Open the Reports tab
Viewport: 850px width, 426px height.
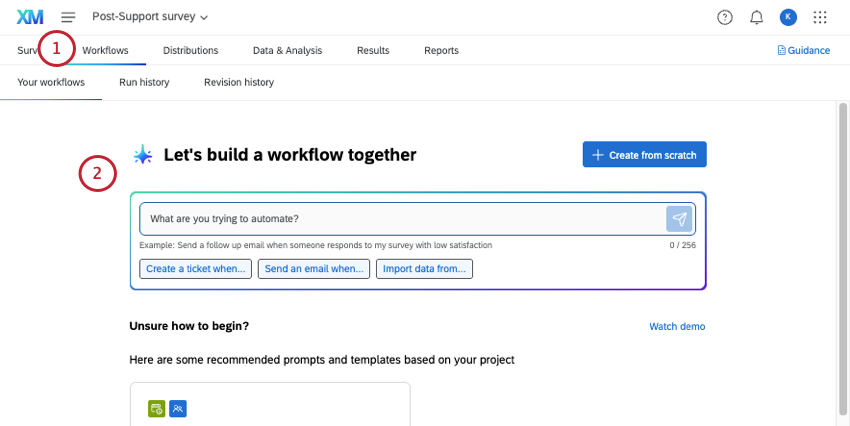[x=441, y=50]
